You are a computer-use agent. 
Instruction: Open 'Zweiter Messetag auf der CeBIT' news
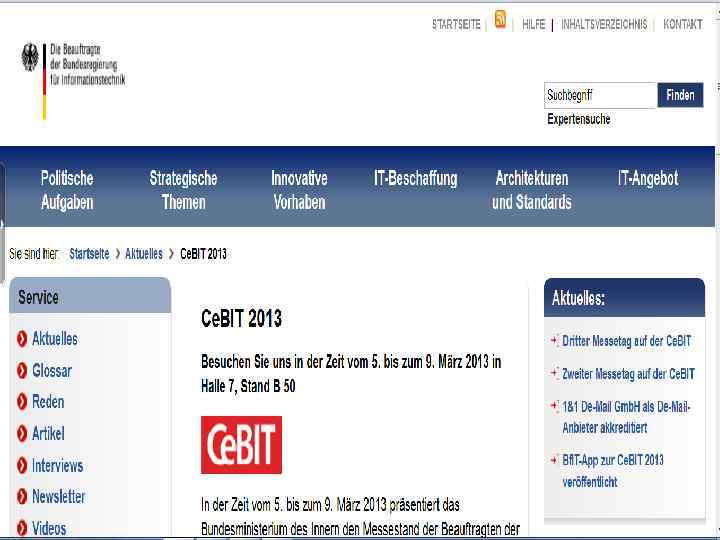tap(628, 374)
